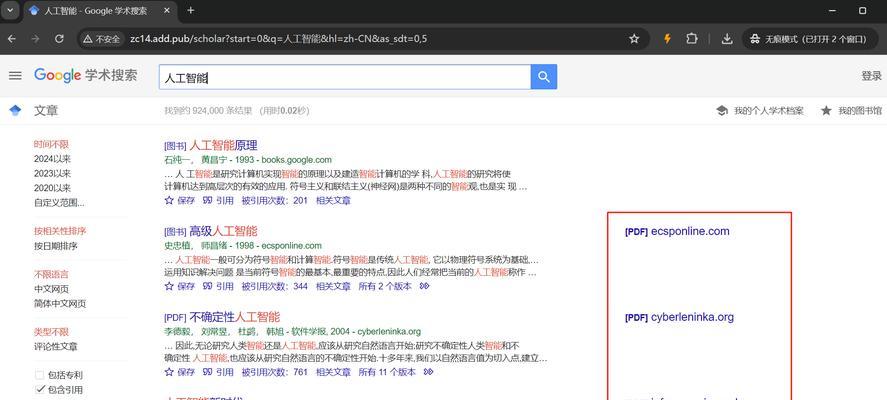This screenshot has height=400, width=887.
Task: Open 自定义范围 custom date range
Action: tap(59, 203)
